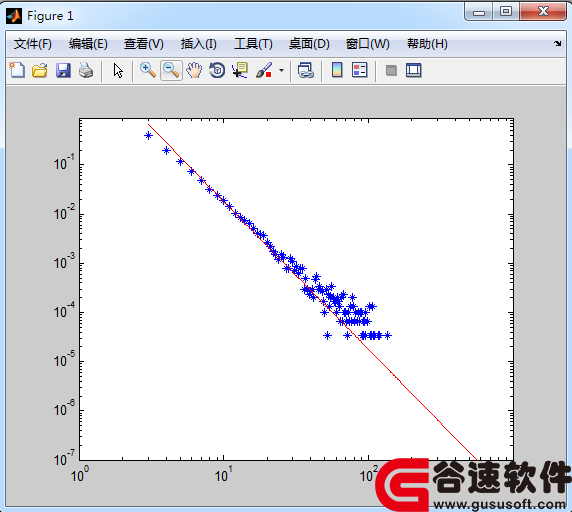Insert a legend using toolbar icon
The image size is (572, 512).
coord(359,70)
